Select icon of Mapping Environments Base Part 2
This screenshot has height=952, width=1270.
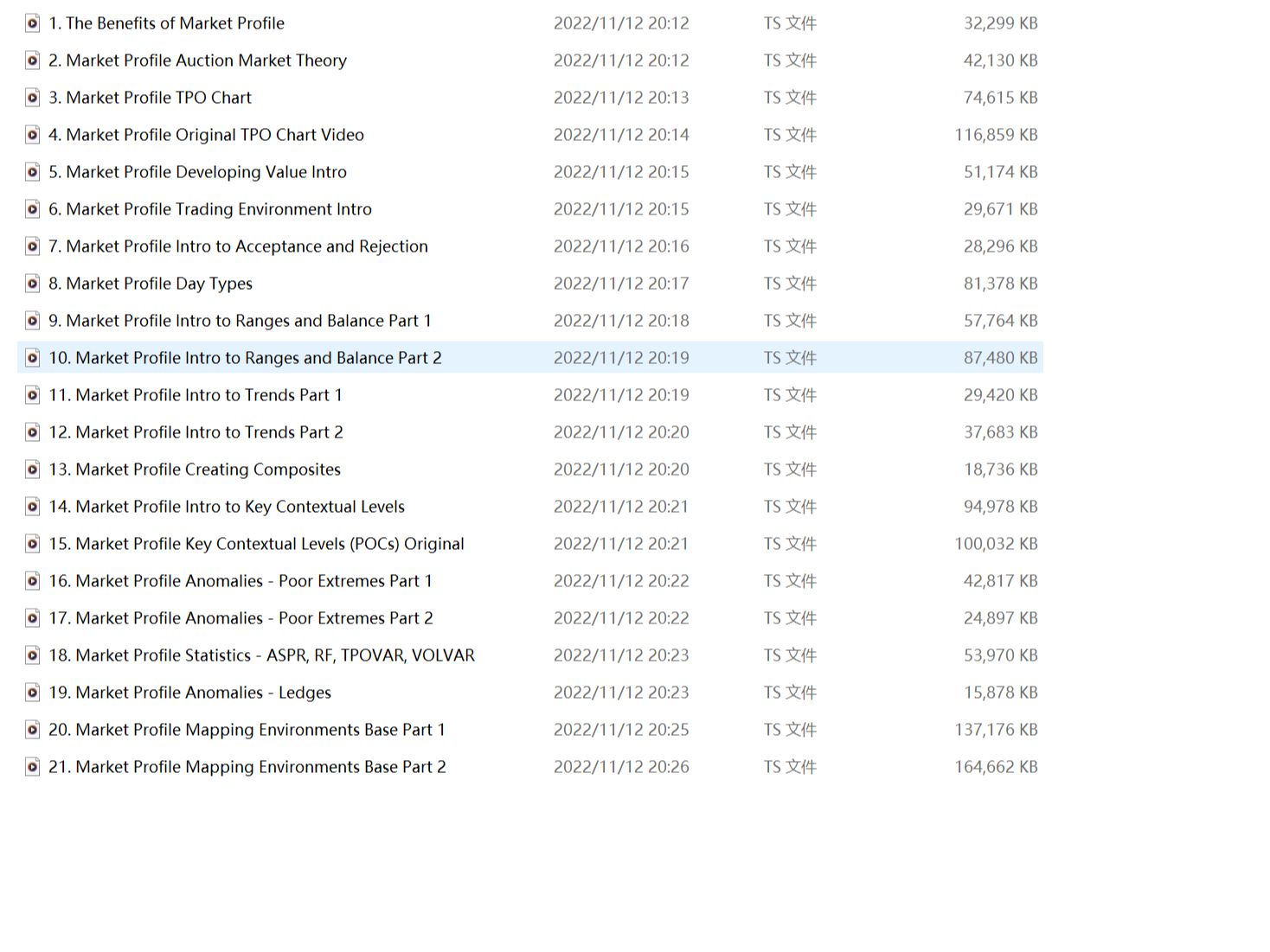pyautogui.click(x=32, y=767)
